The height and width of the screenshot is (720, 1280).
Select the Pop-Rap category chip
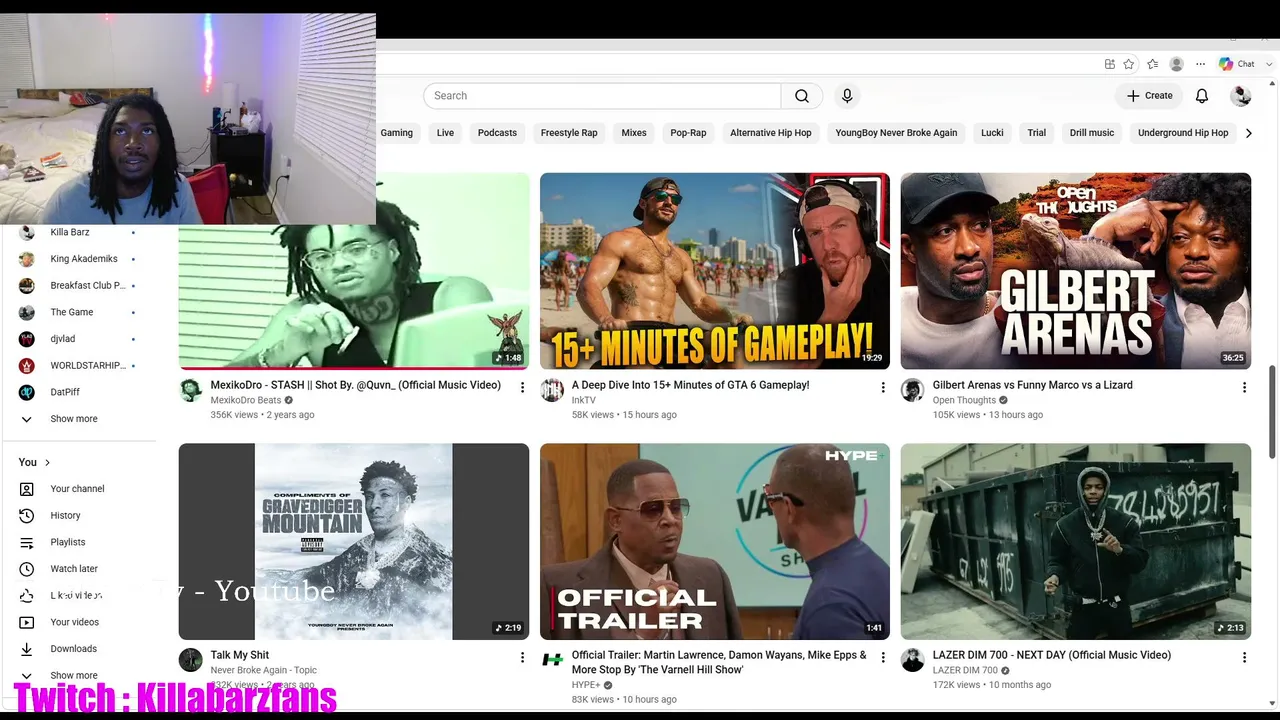[688, 133]
